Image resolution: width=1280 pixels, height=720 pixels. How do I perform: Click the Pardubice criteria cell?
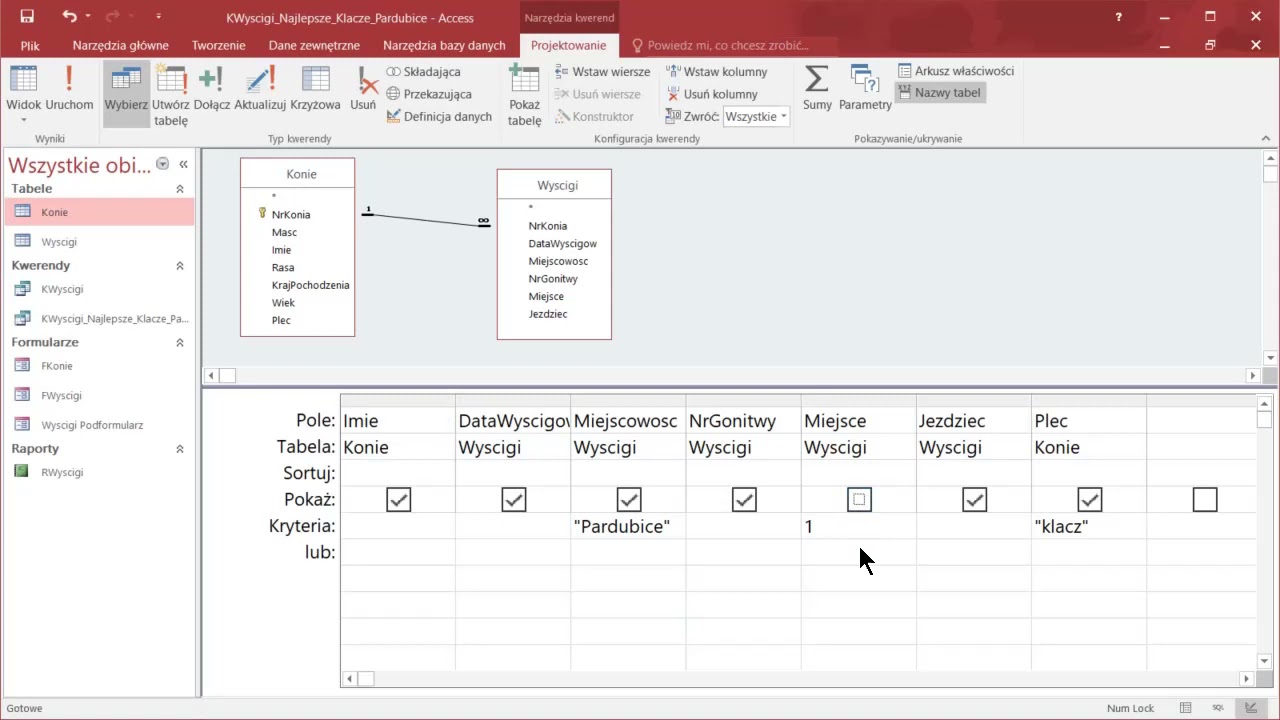(x=628, y=527)
